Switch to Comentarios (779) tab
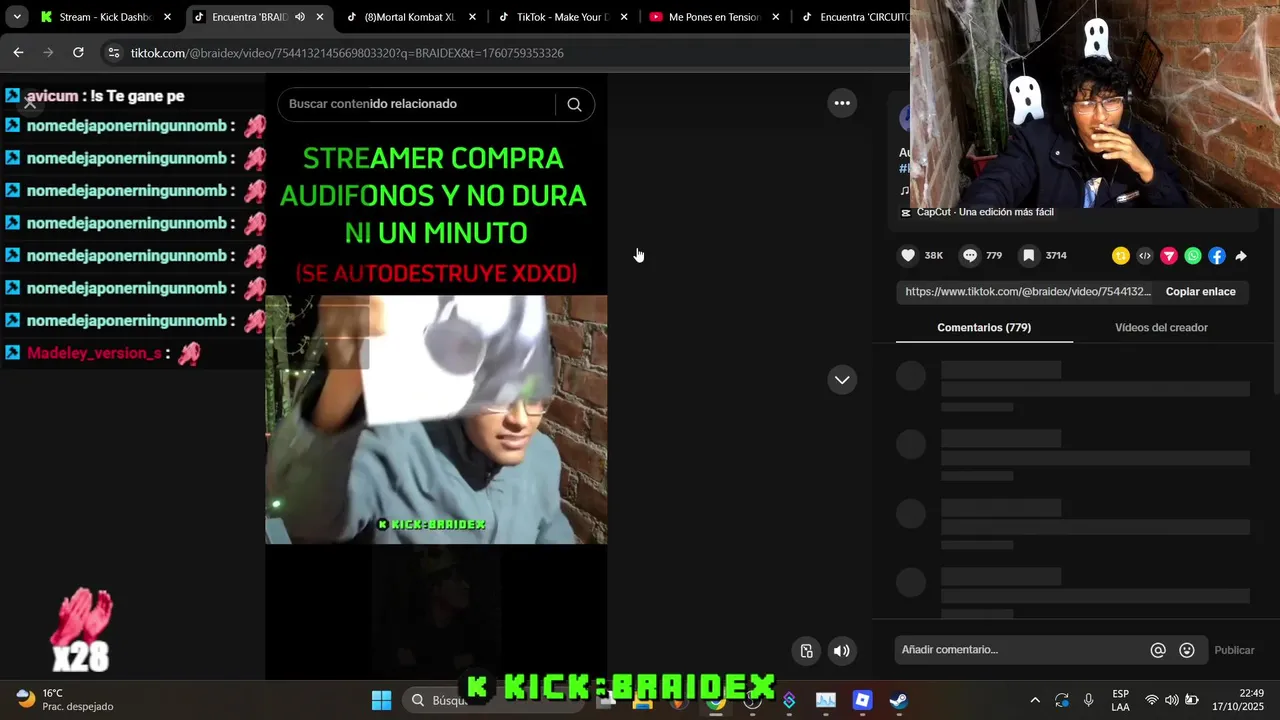Image resolution: width=1280 pixels, height=720 pixels. [984, 328]
